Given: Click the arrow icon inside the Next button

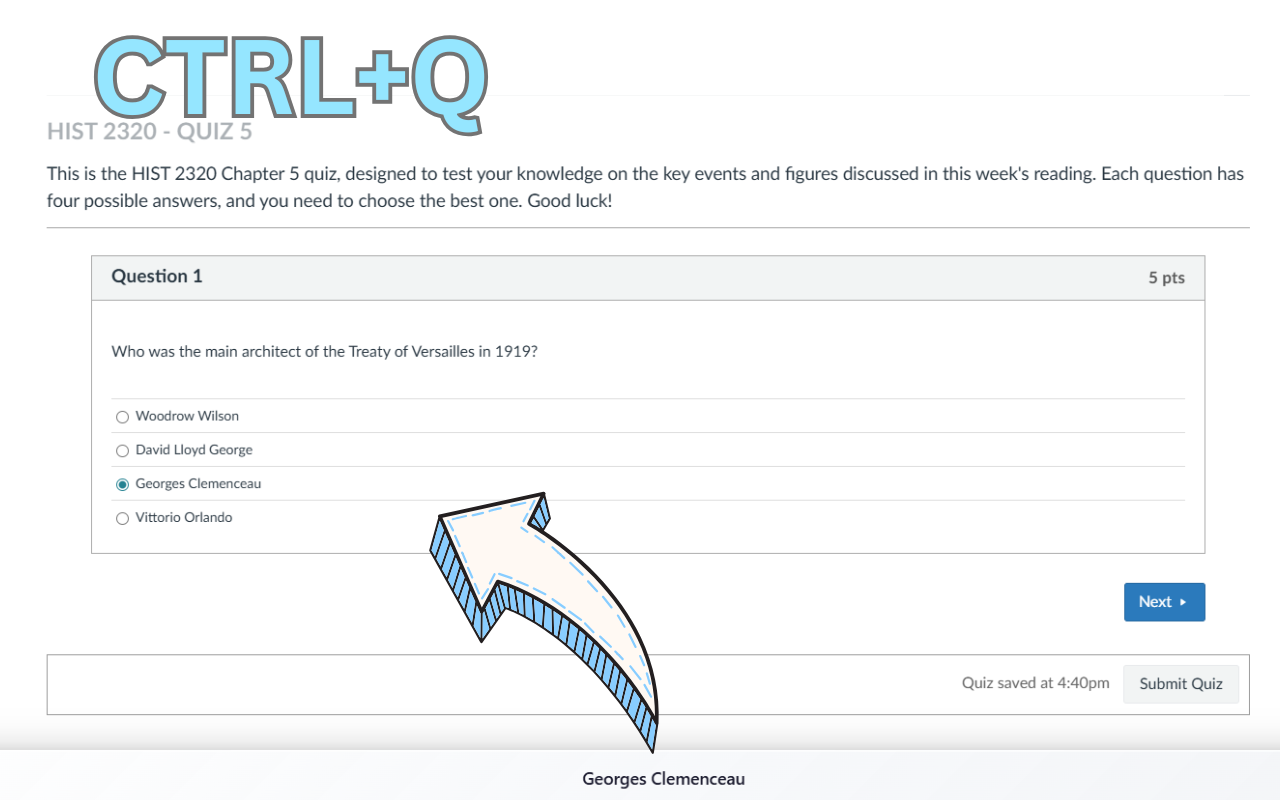Looking at the screenshot, I should click(1183, 601).
